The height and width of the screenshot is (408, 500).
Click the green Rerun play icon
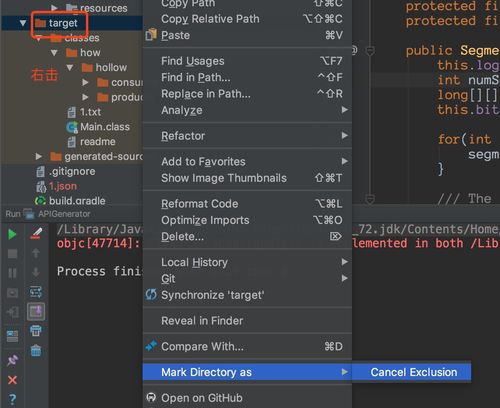12,234
